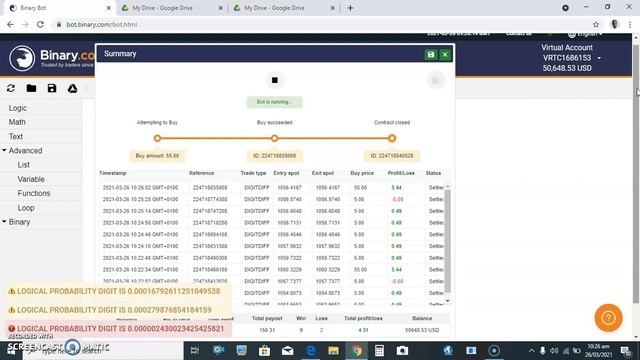Screen dimensions: 640x360
Task: Open the Logic blocks category
Action: pyautogui.click(x=18, y=108)
